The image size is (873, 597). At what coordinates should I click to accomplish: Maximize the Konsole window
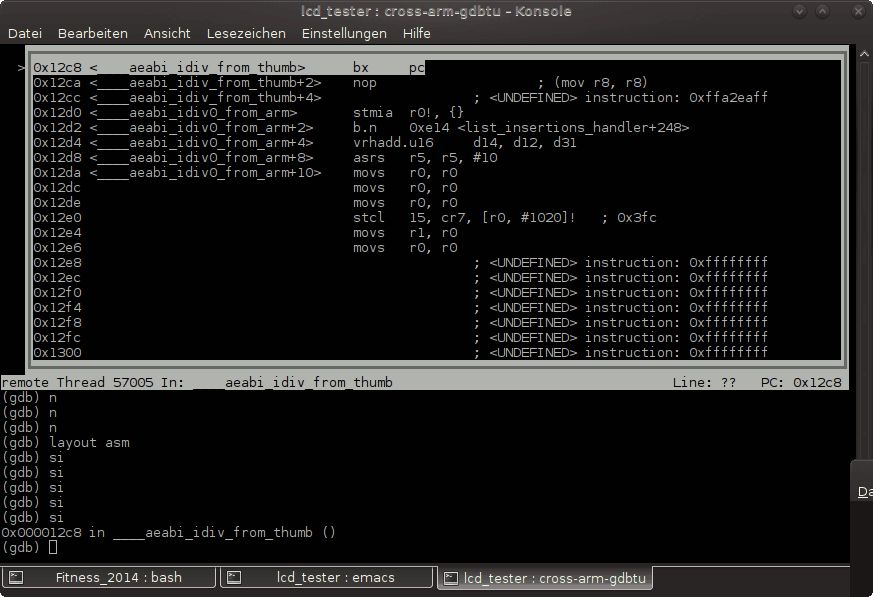click(x=822, y=11)
